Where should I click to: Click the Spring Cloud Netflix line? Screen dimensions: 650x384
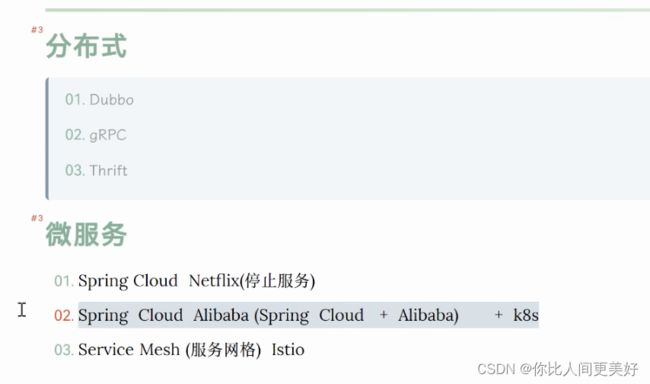184,281
